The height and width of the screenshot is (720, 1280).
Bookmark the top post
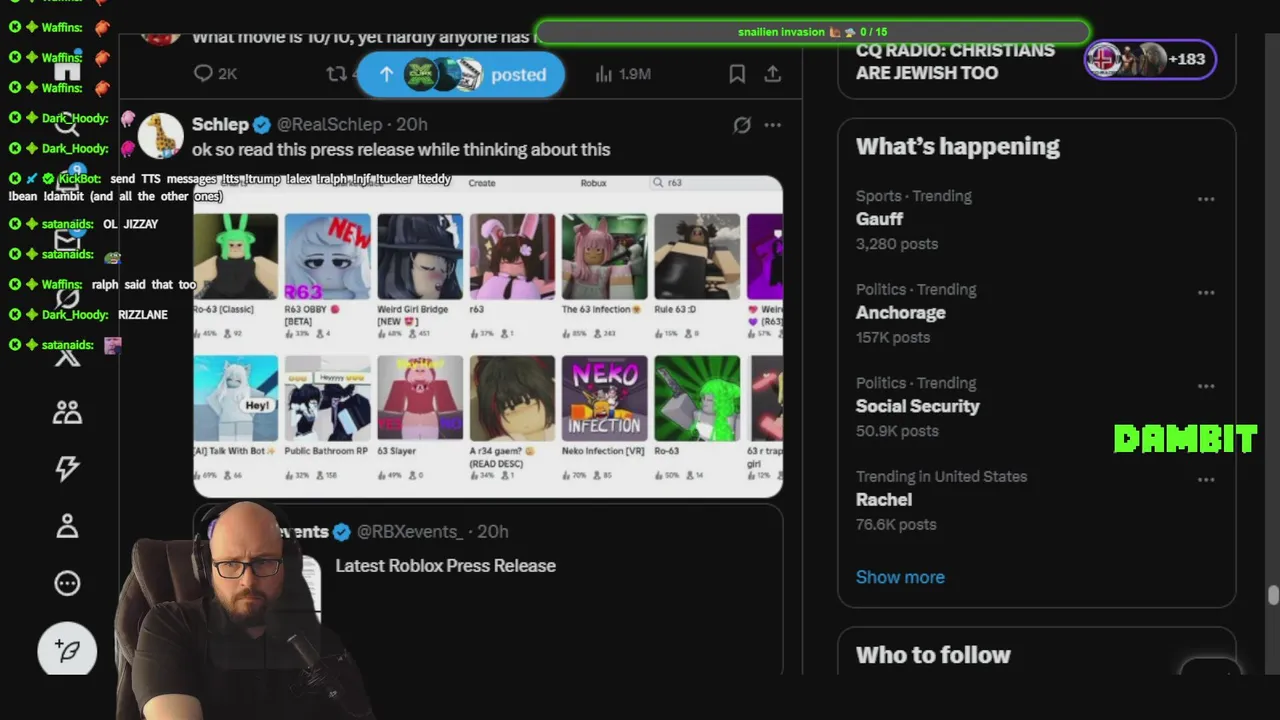737,74
